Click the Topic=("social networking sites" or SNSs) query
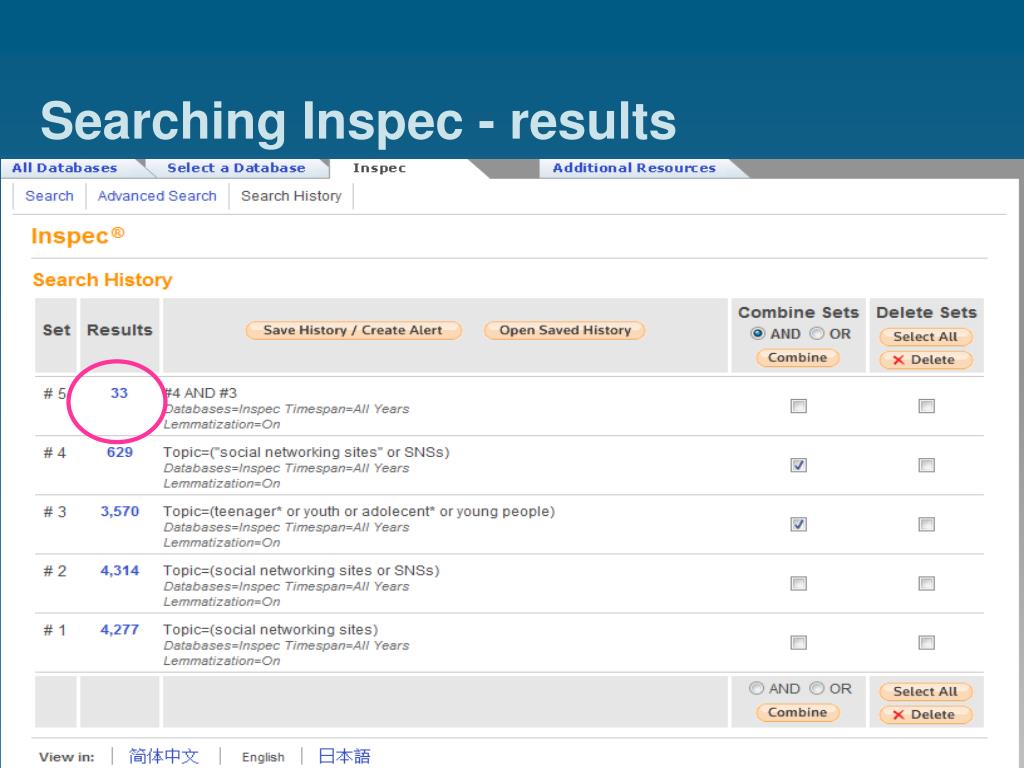This screenshot has width=1024, height=768. pos(306,452)
